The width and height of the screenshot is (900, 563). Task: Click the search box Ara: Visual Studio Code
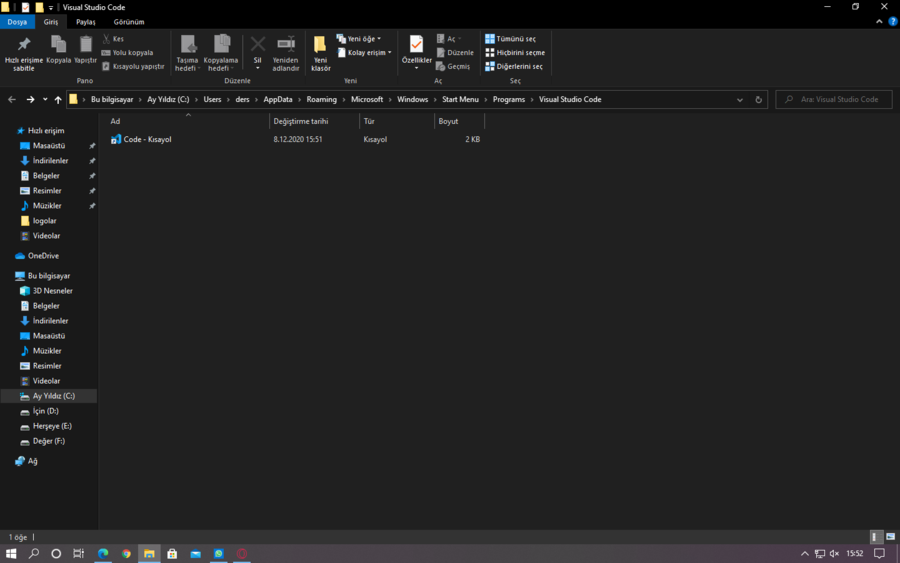tap(834, 99)
